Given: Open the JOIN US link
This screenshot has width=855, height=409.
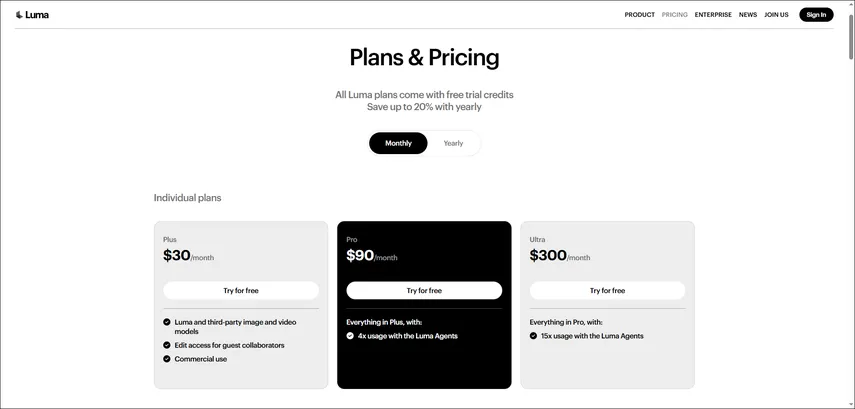Looking at the screenshot, I should [776, 15].
